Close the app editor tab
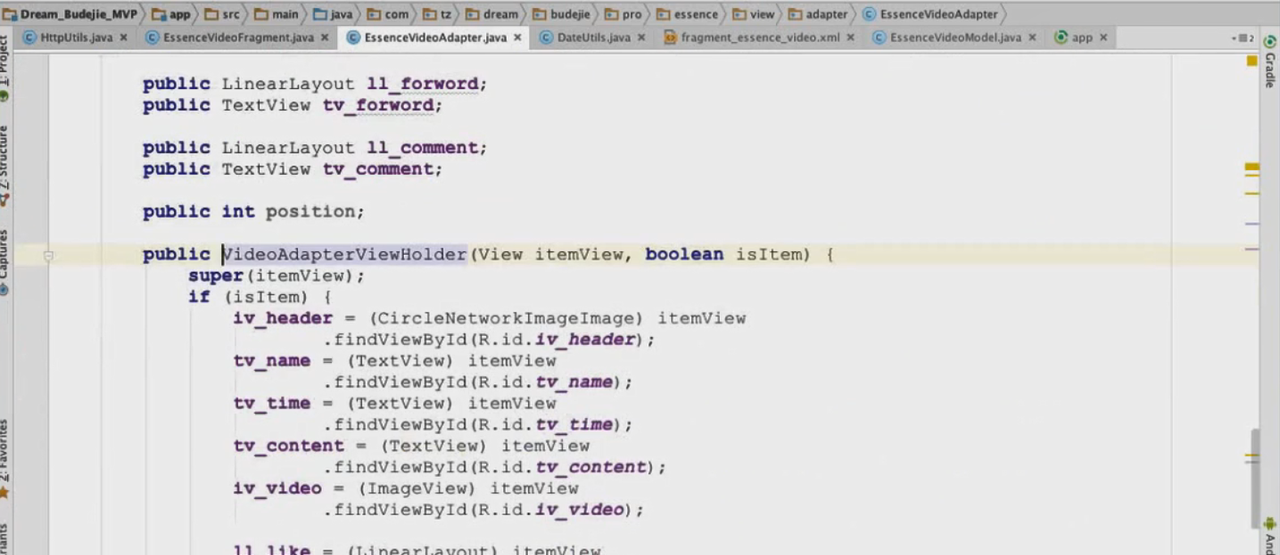The width and height of the screenshot is (1280, 555). point(1103,38)
